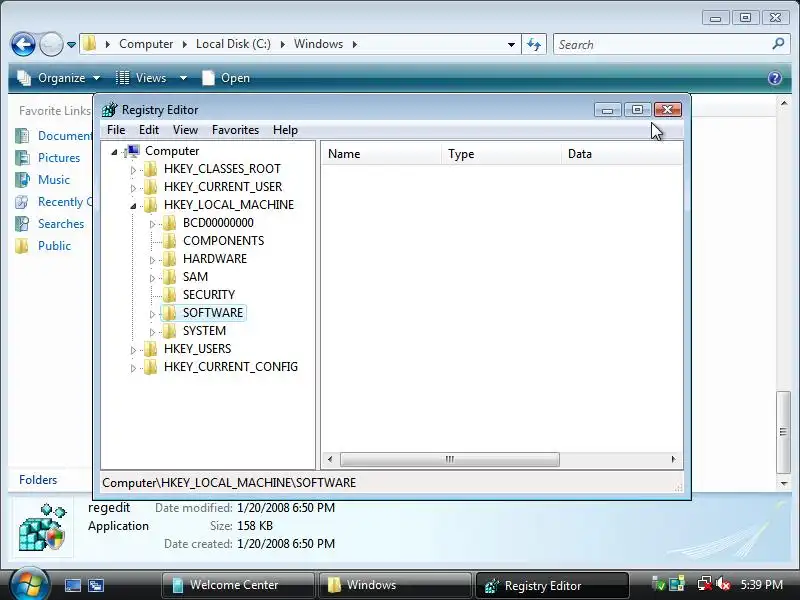Click the HKEY_LOCAL_MACHINE folder icon

151,205
